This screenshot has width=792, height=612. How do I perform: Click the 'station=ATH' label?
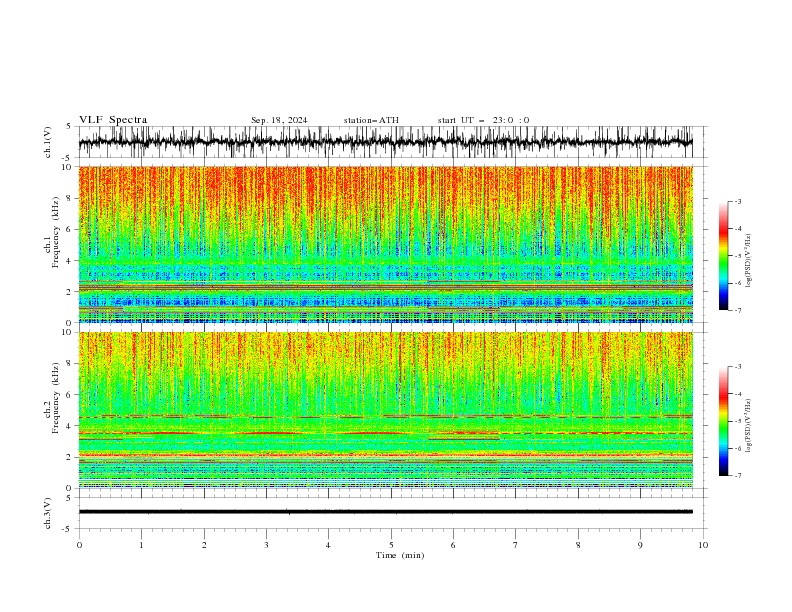click(371, 120)
